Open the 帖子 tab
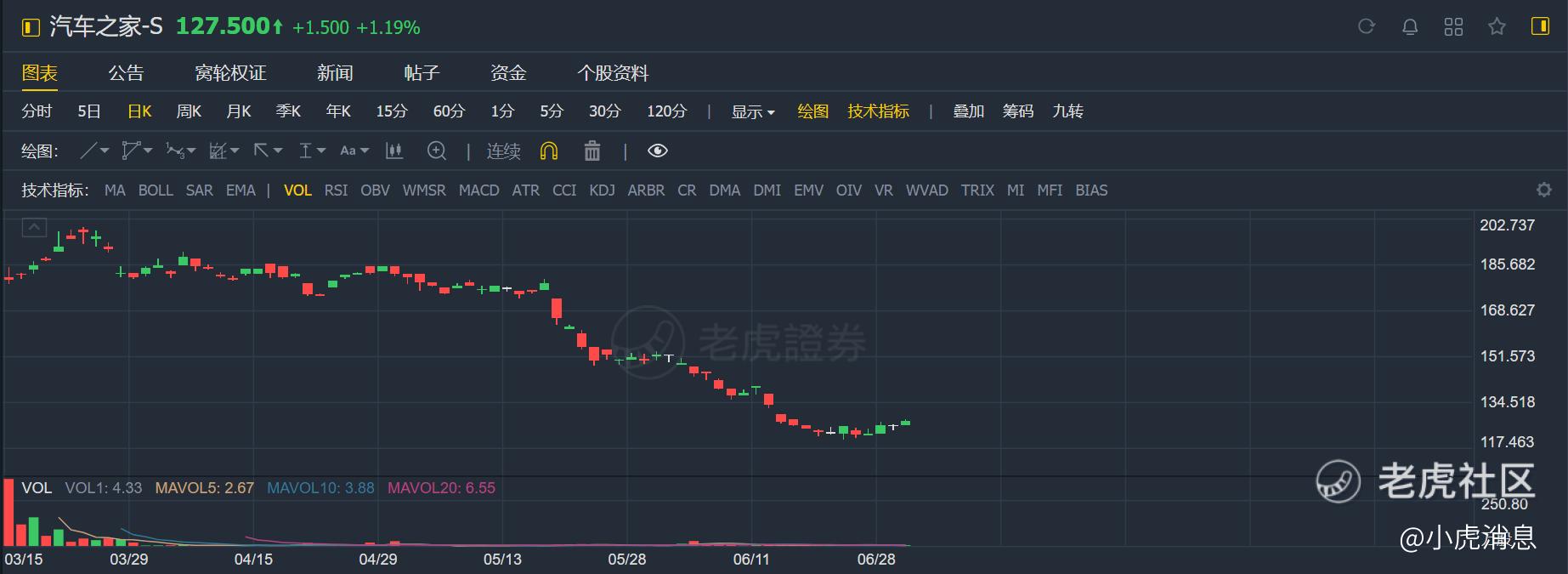1568x574 pixels. (422, 73)
